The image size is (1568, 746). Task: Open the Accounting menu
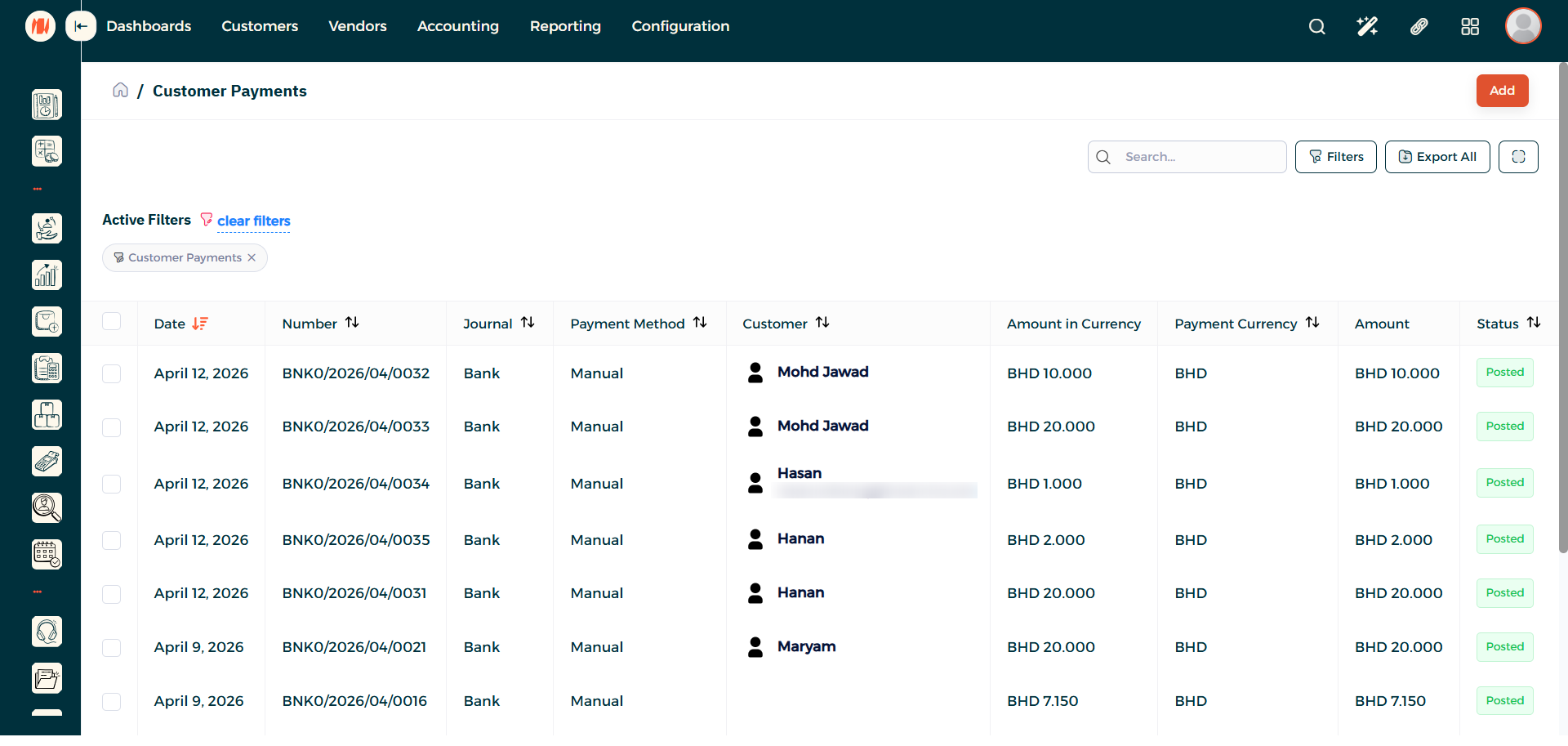(x=457, y=26)
